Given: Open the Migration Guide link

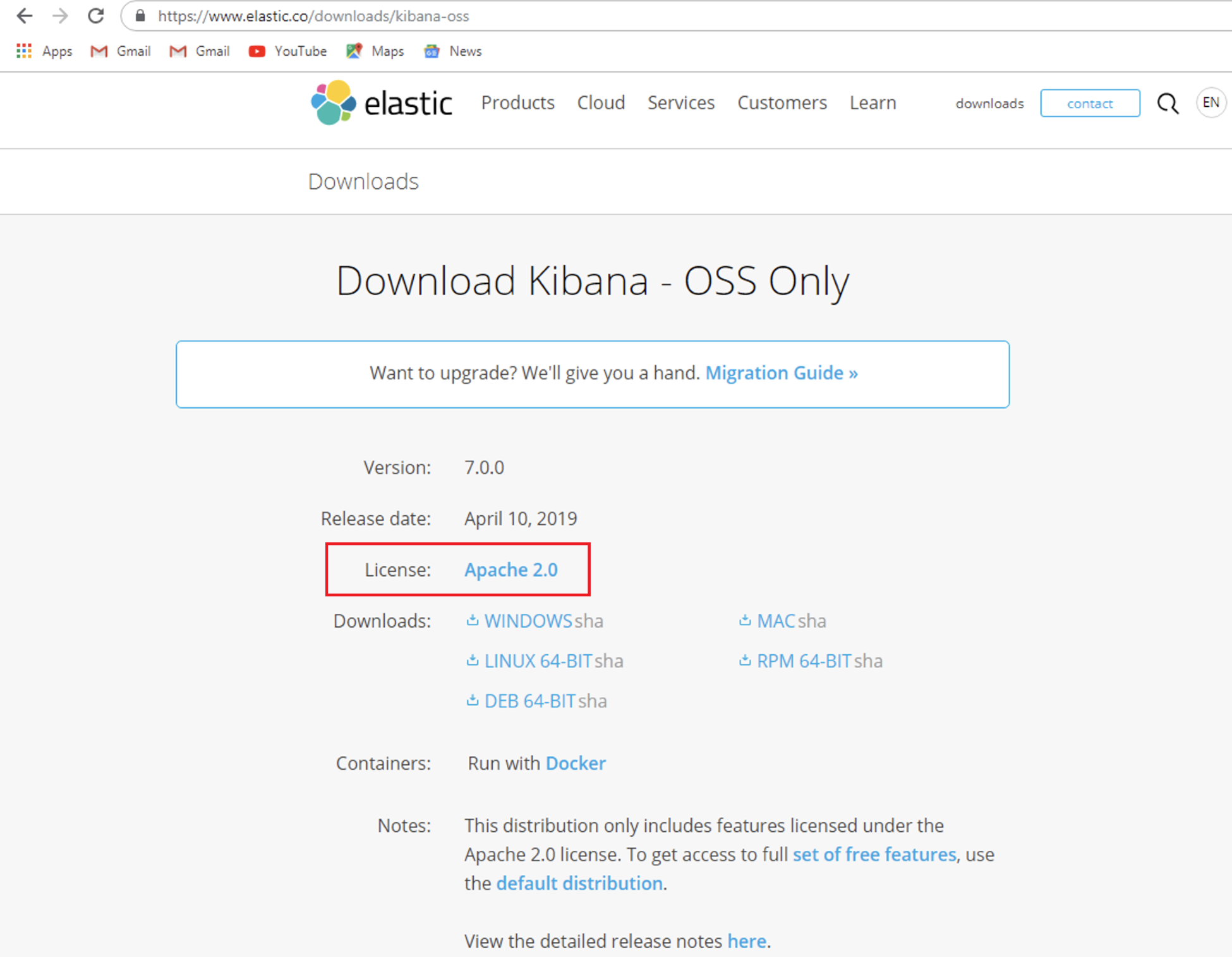Looking at the screenshot, I should click(x=782, y=373).
